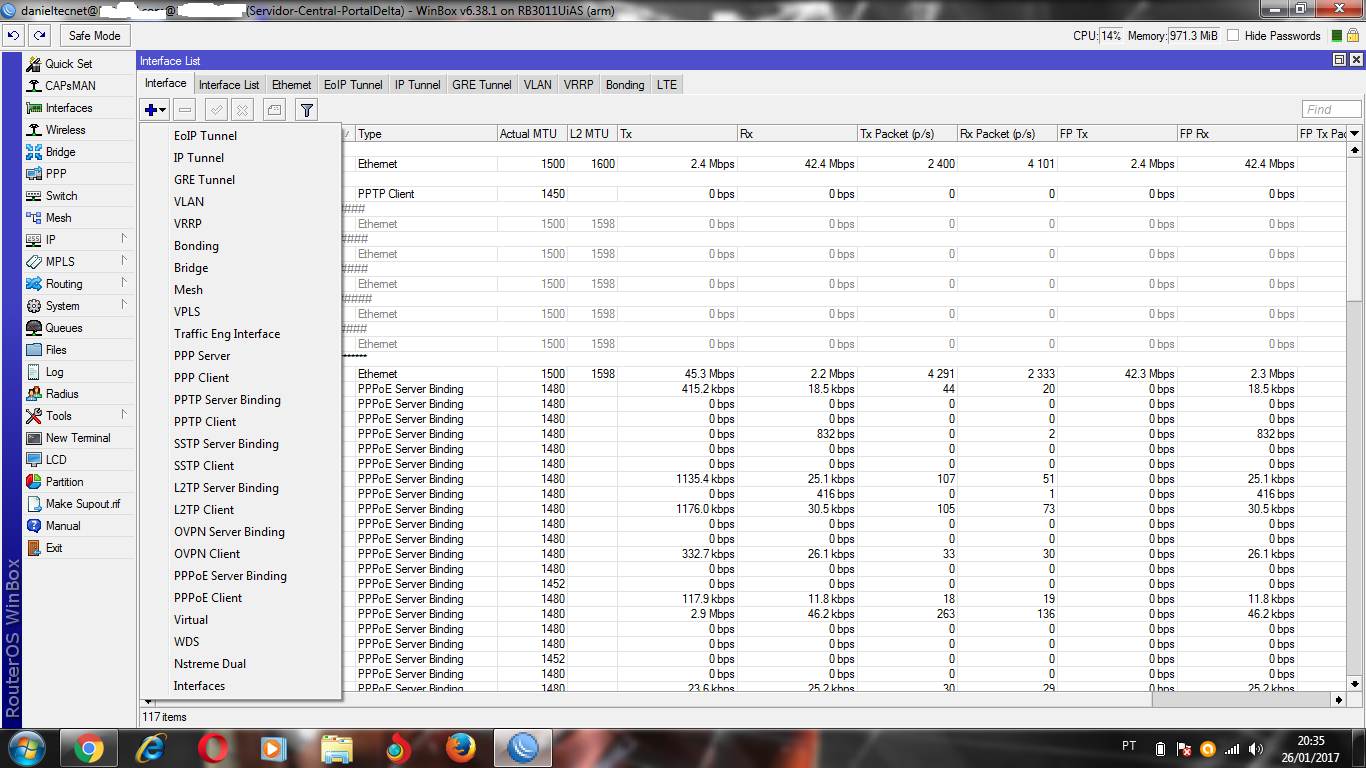Open the LCD sidebar item
The image size is (1366, 768).
click(79, 460)
